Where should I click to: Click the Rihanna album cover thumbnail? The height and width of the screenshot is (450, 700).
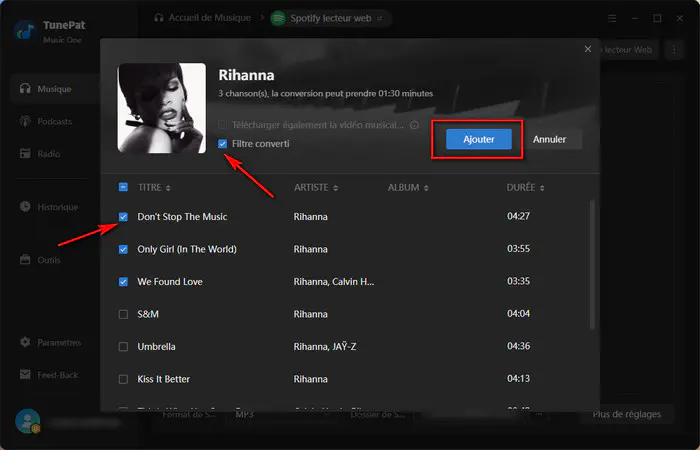pyautogui.click(x=162, y=108)
